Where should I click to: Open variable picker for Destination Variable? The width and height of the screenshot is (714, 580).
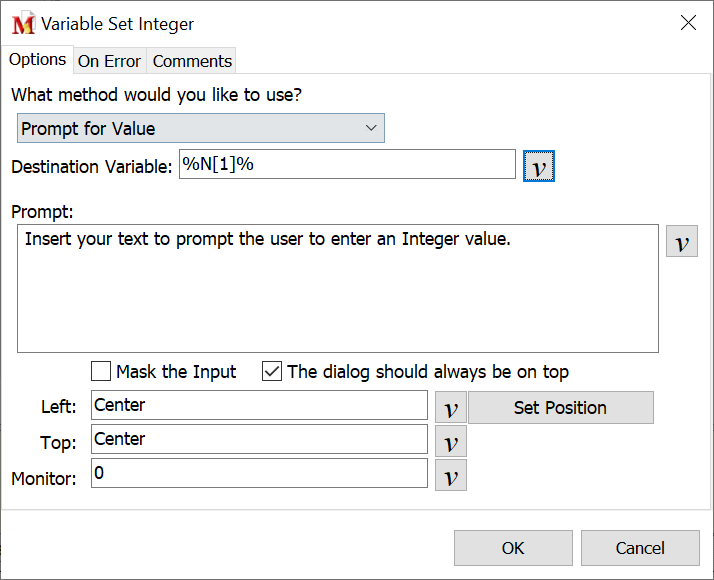click(538, 167)
